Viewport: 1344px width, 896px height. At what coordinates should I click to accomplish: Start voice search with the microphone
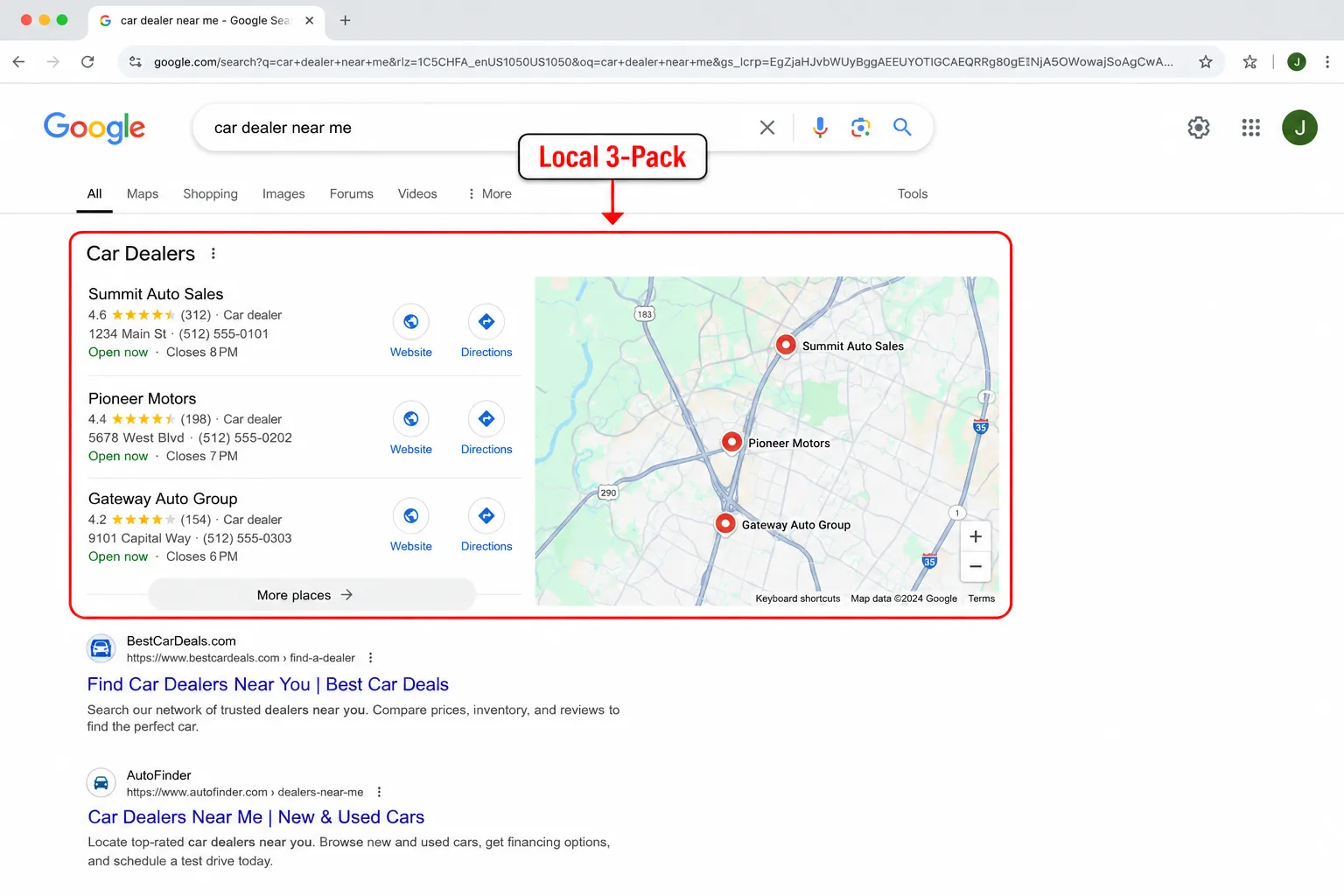coord(820,128)
